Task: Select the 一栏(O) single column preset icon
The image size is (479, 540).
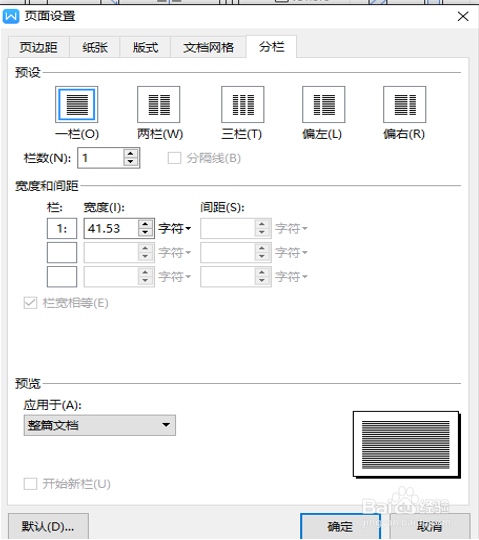Action: coord(76,105)
